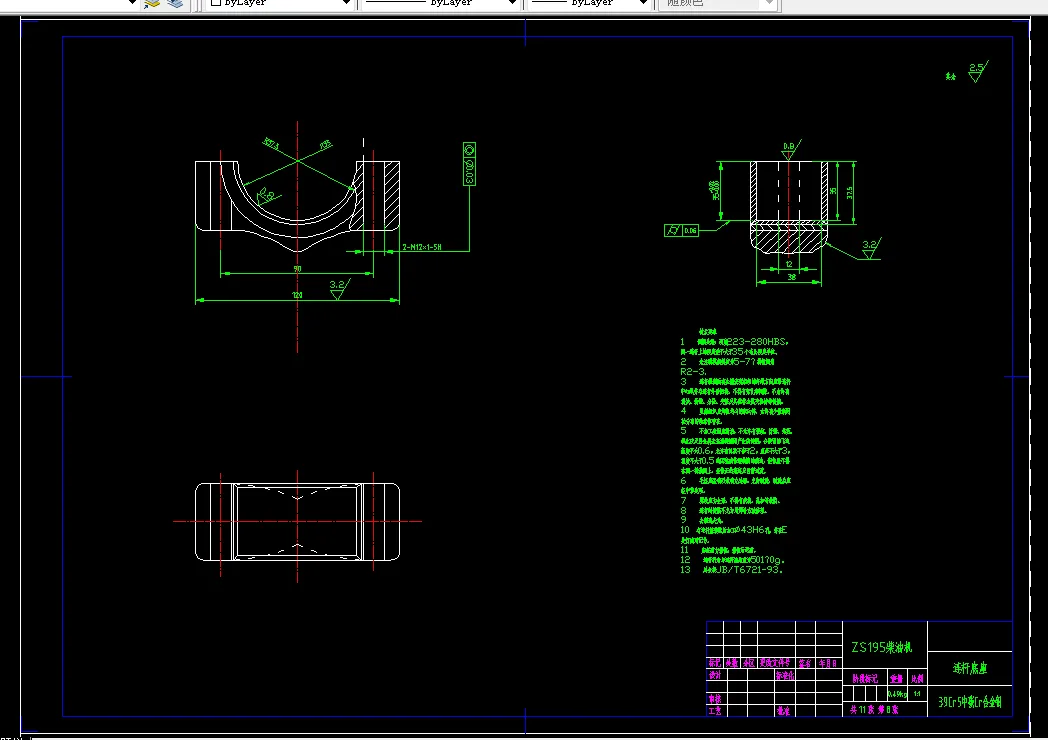The height and width of the screenshot is (740, 1048).
Task: Select the 设计 designer label cell
Action: click(715, 675)
